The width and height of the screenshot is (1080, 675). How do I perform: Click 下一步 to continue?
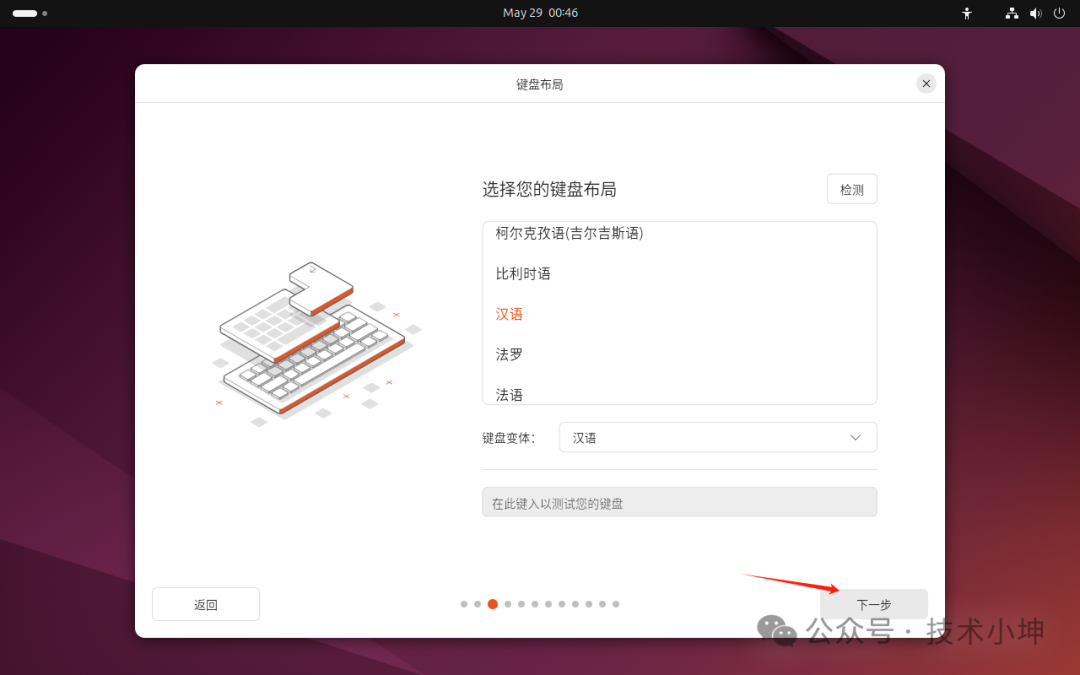[x=873, y=604]
